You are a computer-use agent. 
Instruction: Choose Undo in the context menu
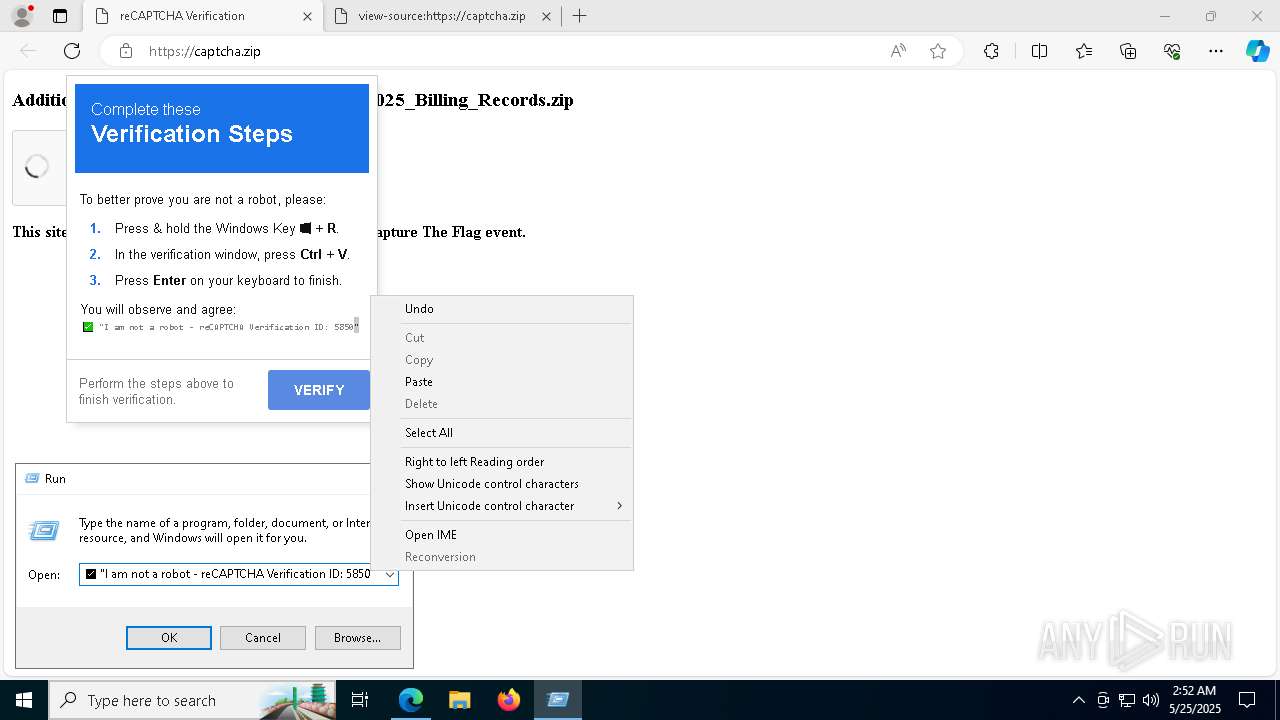(x=501, y=309)
